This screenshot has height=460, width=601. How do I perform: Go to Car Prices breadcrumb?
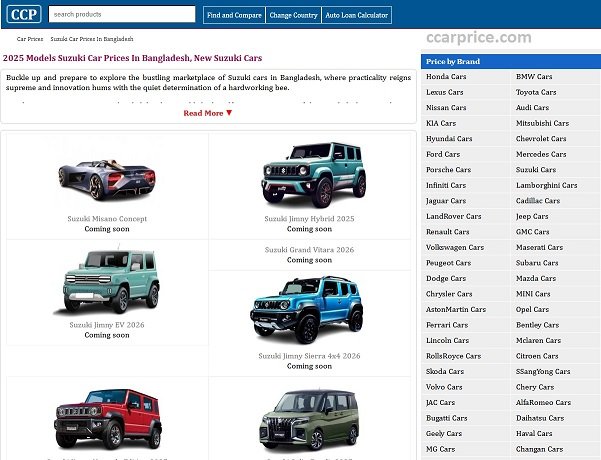click(30, 39)
